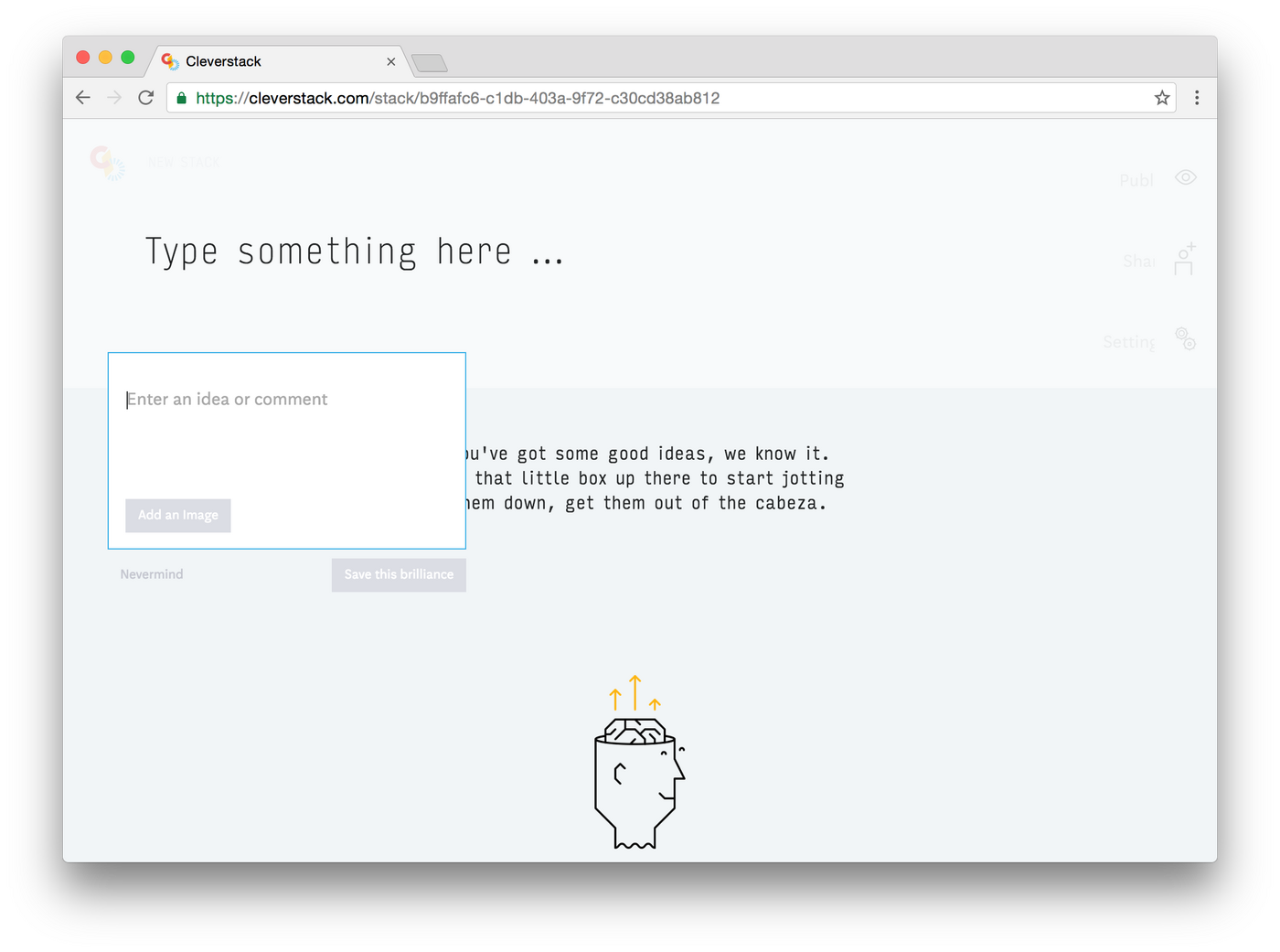Bookmark the page with the star icon

pos(1161,97)
